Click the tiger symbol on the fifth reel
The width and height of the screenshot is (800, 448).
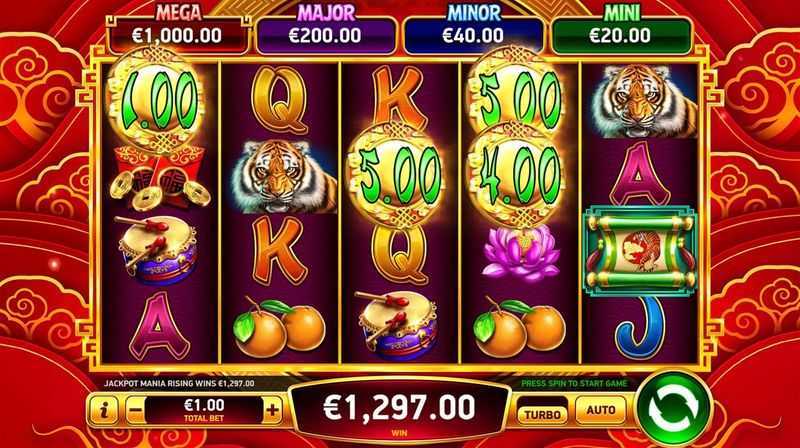tap(643, 102)
